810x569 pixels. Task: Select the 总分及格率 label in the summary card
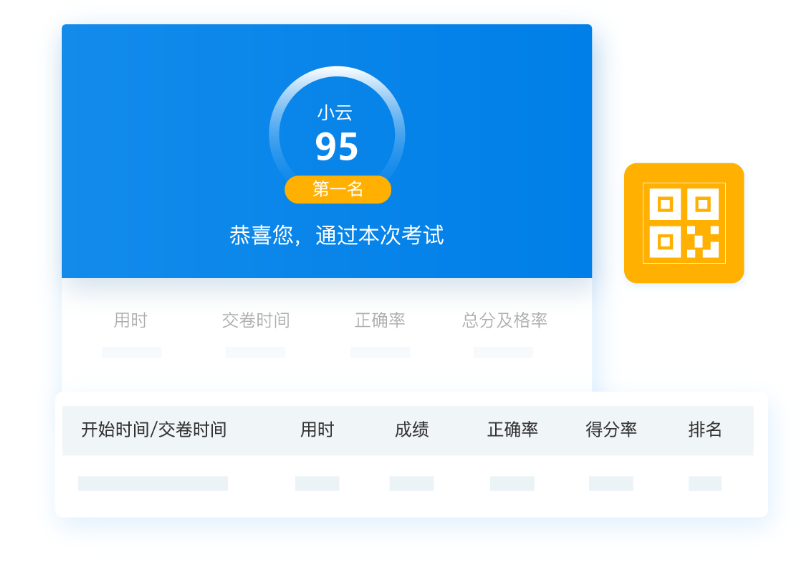(x=504, y=320)
